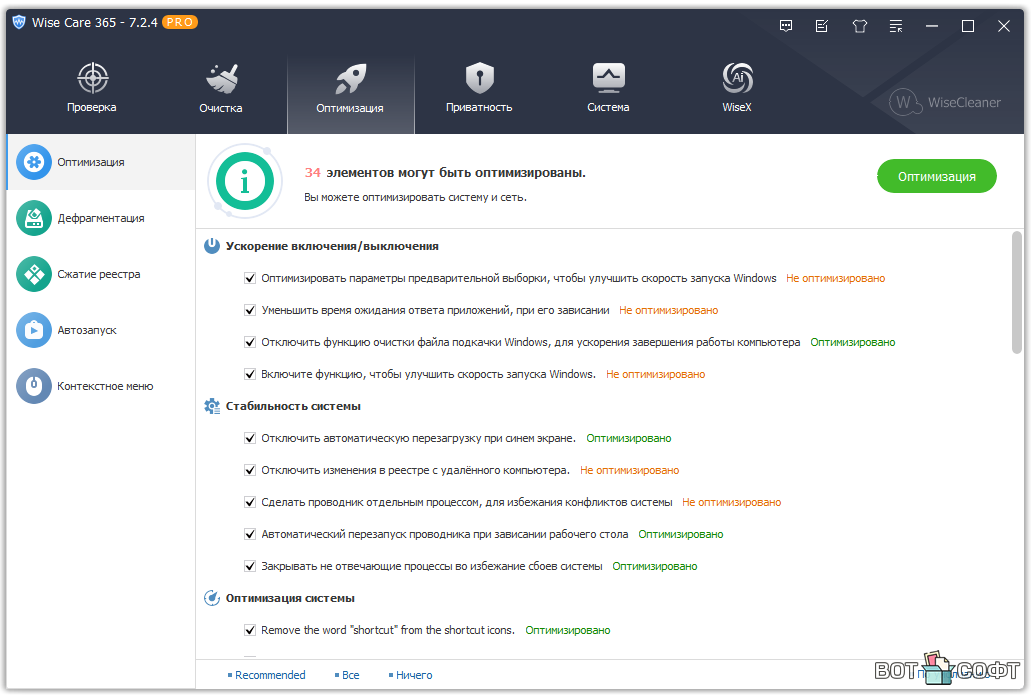This screenshot has height=698, width=1031.
Task: Uncheck the prefetch parameters optimization checkbox
Action: coord(250,278)
